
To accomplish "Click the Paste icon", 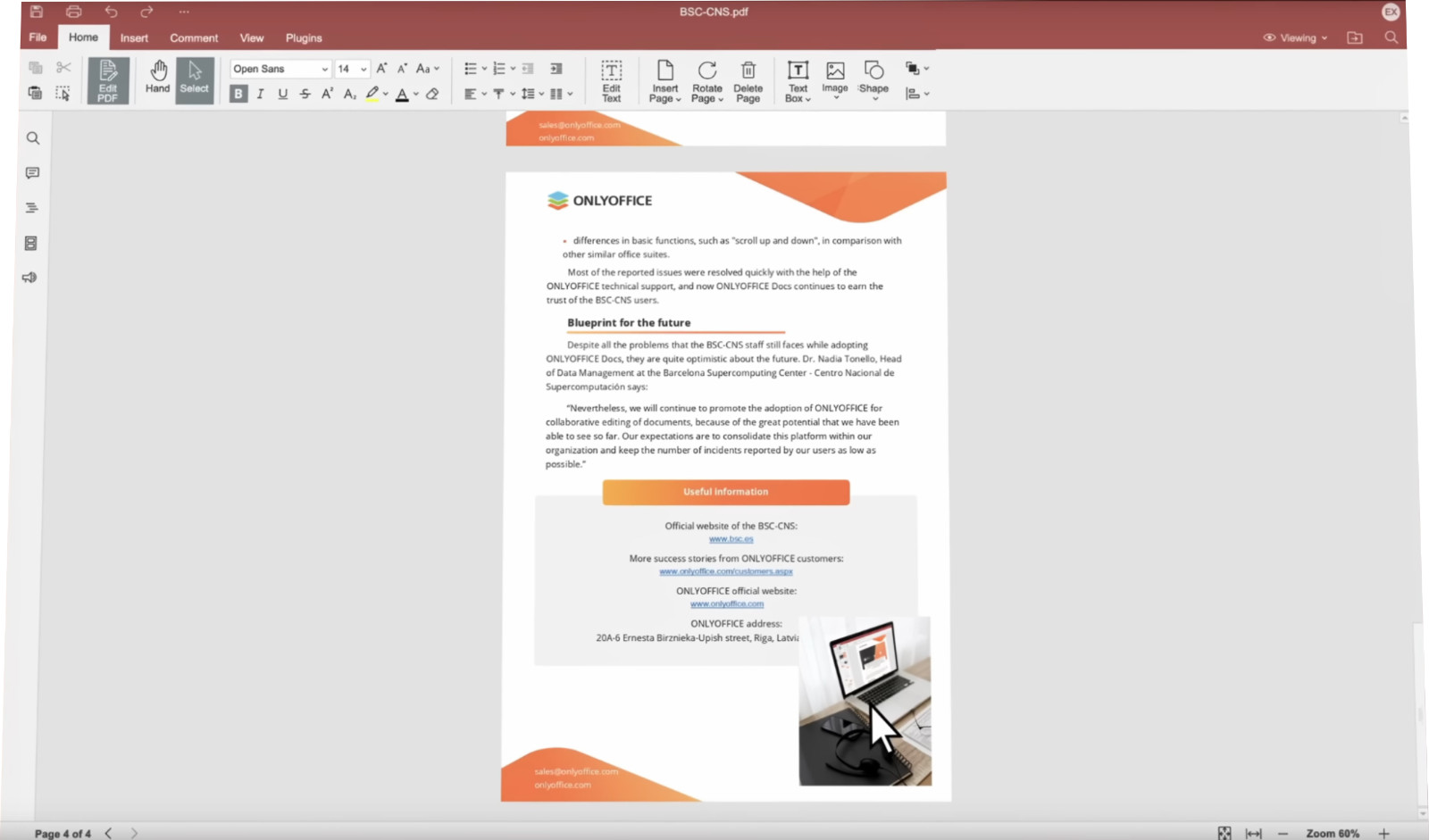I will coord(36,93).
